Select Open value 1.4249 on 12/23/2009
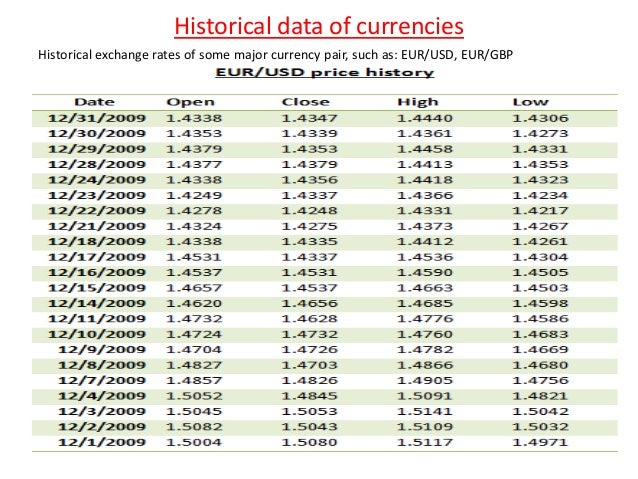The width and height of the screenshot is (638, 479). [194, 196]
